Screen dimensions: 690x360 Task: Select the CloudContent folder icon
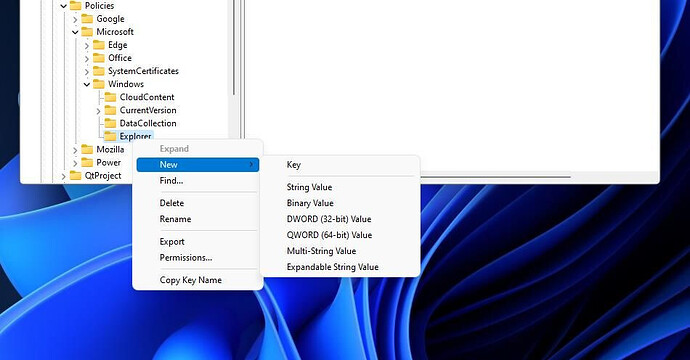[x=110, y=97]
